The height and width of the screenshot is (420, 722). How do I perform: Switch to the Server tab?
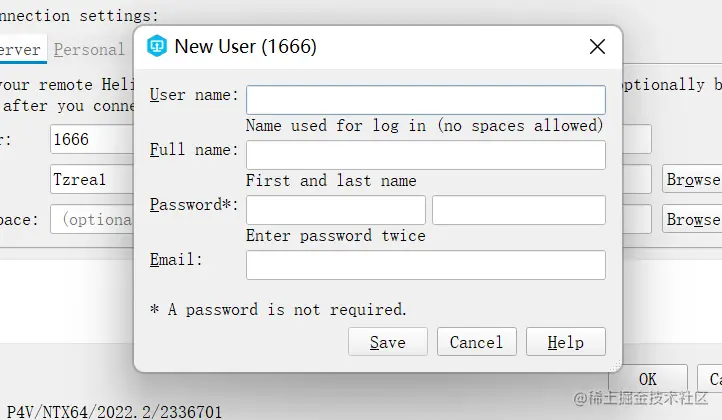20,49
